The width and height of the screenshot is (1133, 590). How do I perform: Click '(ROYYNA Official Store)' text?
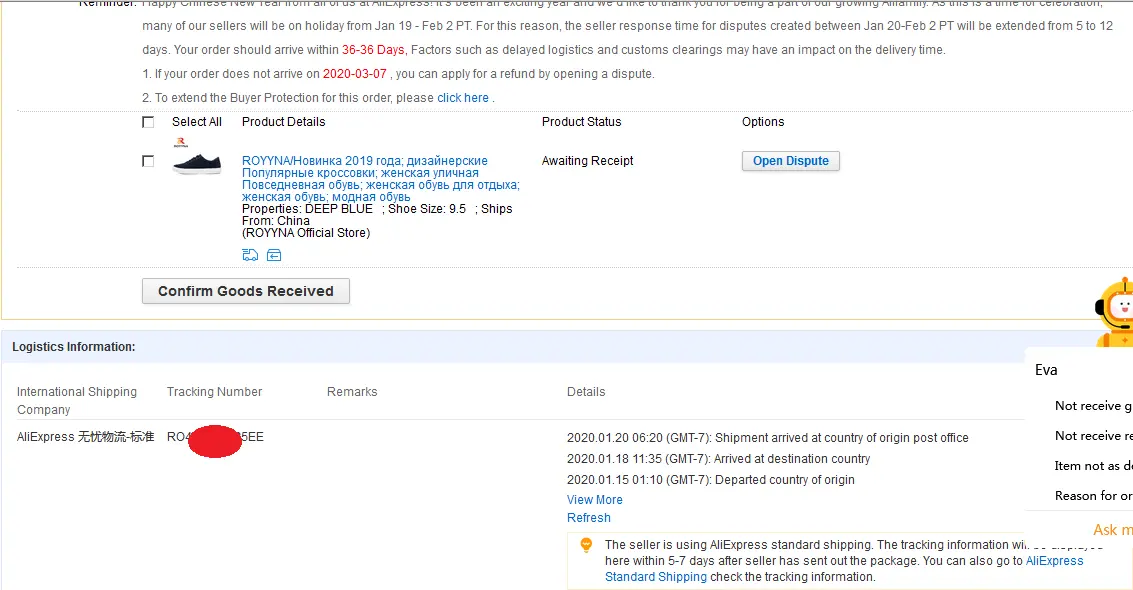click(306, 233)
